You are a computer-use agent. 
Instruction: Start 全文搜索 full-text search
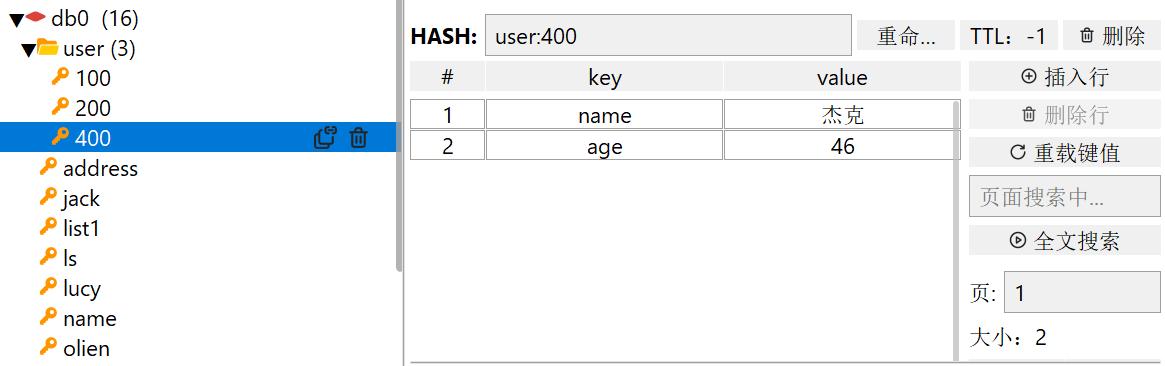click(x=1065, y=241)
